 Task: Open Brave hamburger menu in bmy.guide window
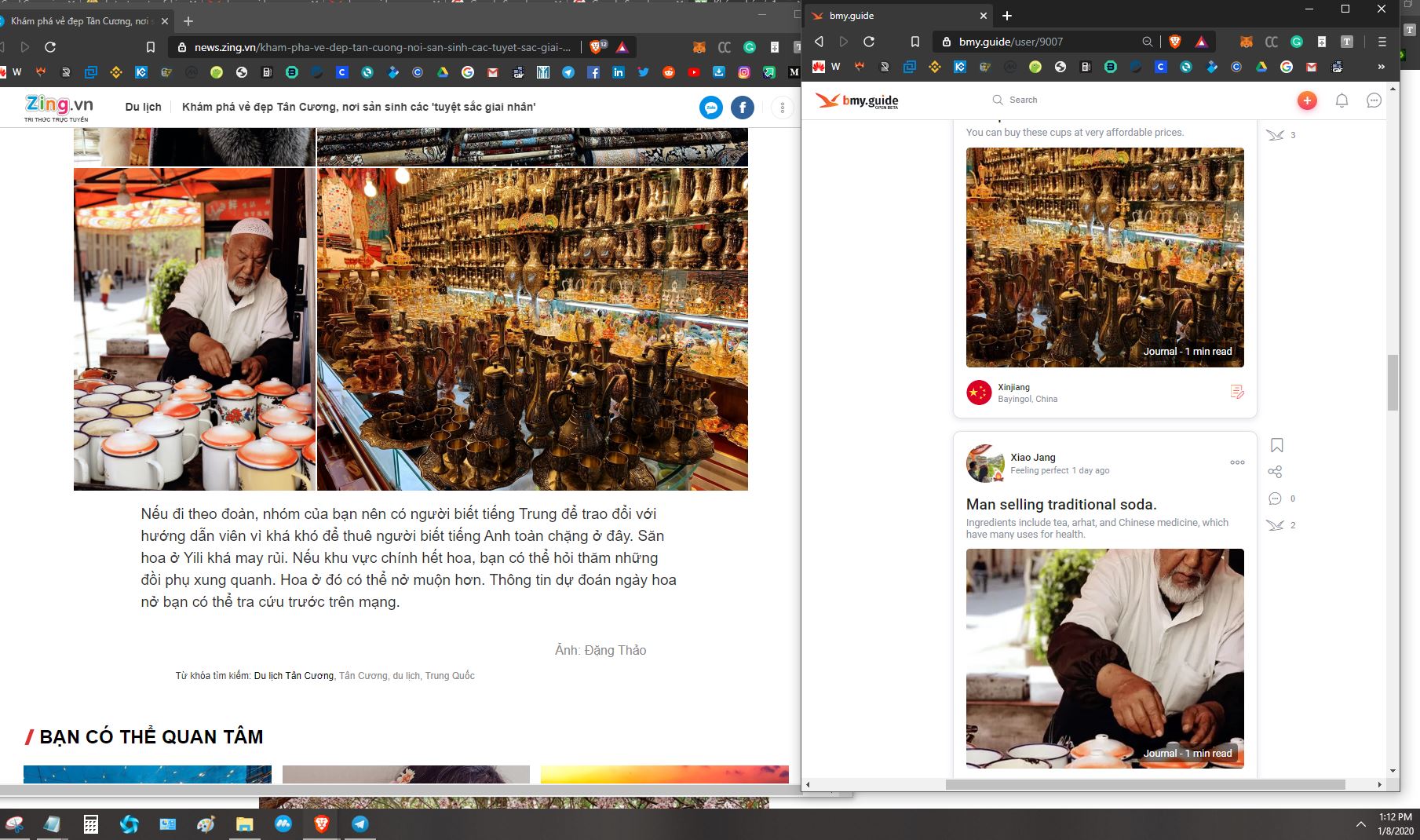point(1382,42)
